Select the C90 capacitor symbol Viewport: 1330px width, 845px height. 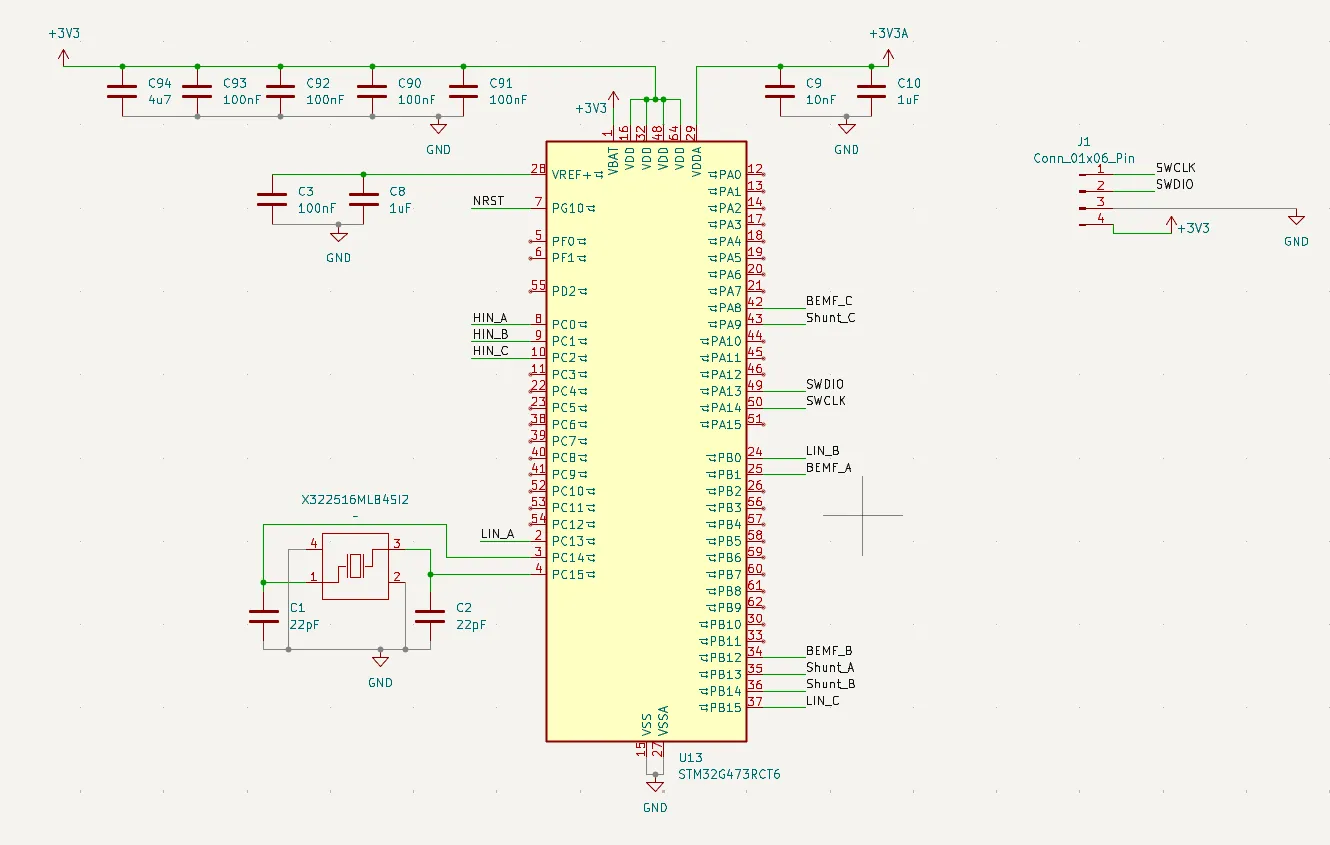tap(372, 91)
